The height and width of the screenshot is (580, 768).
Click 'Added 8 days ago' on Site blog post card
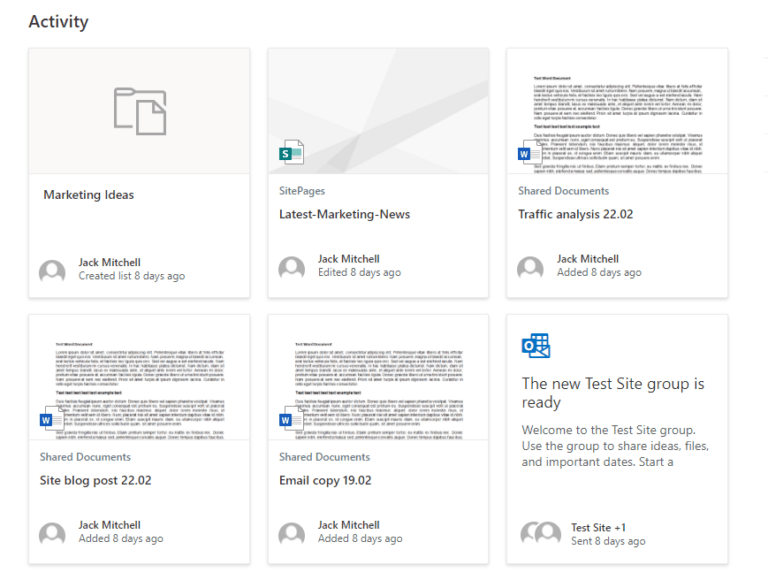pos(121,538)
